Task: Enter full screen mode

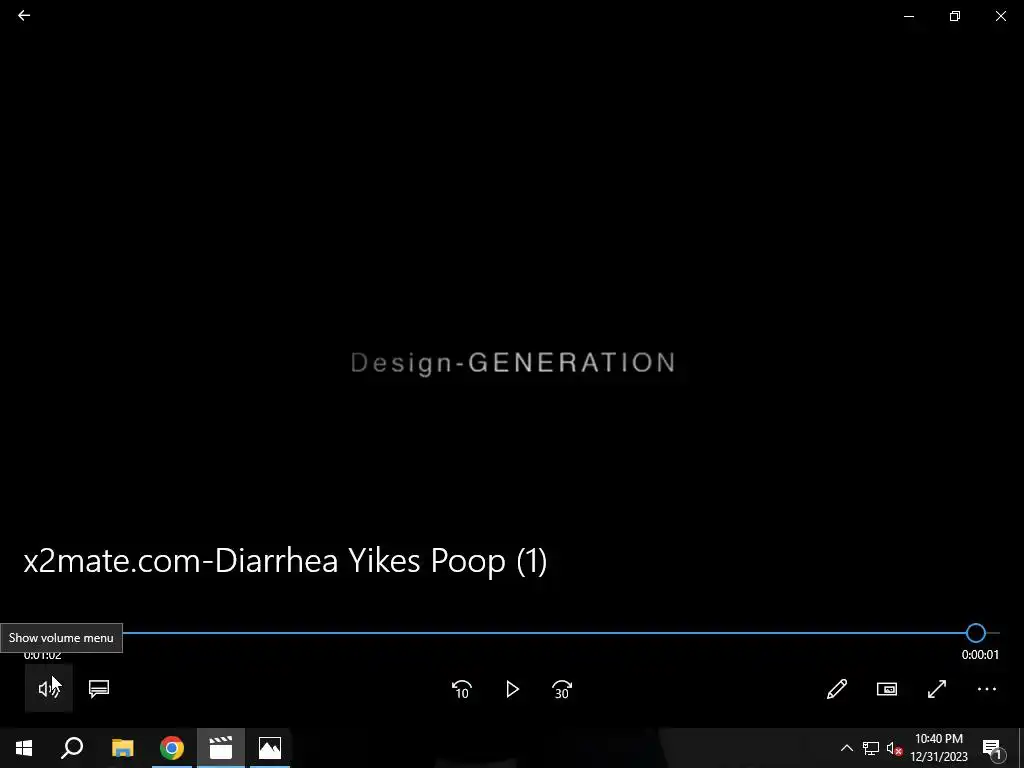Action: [x=936, y=689]
